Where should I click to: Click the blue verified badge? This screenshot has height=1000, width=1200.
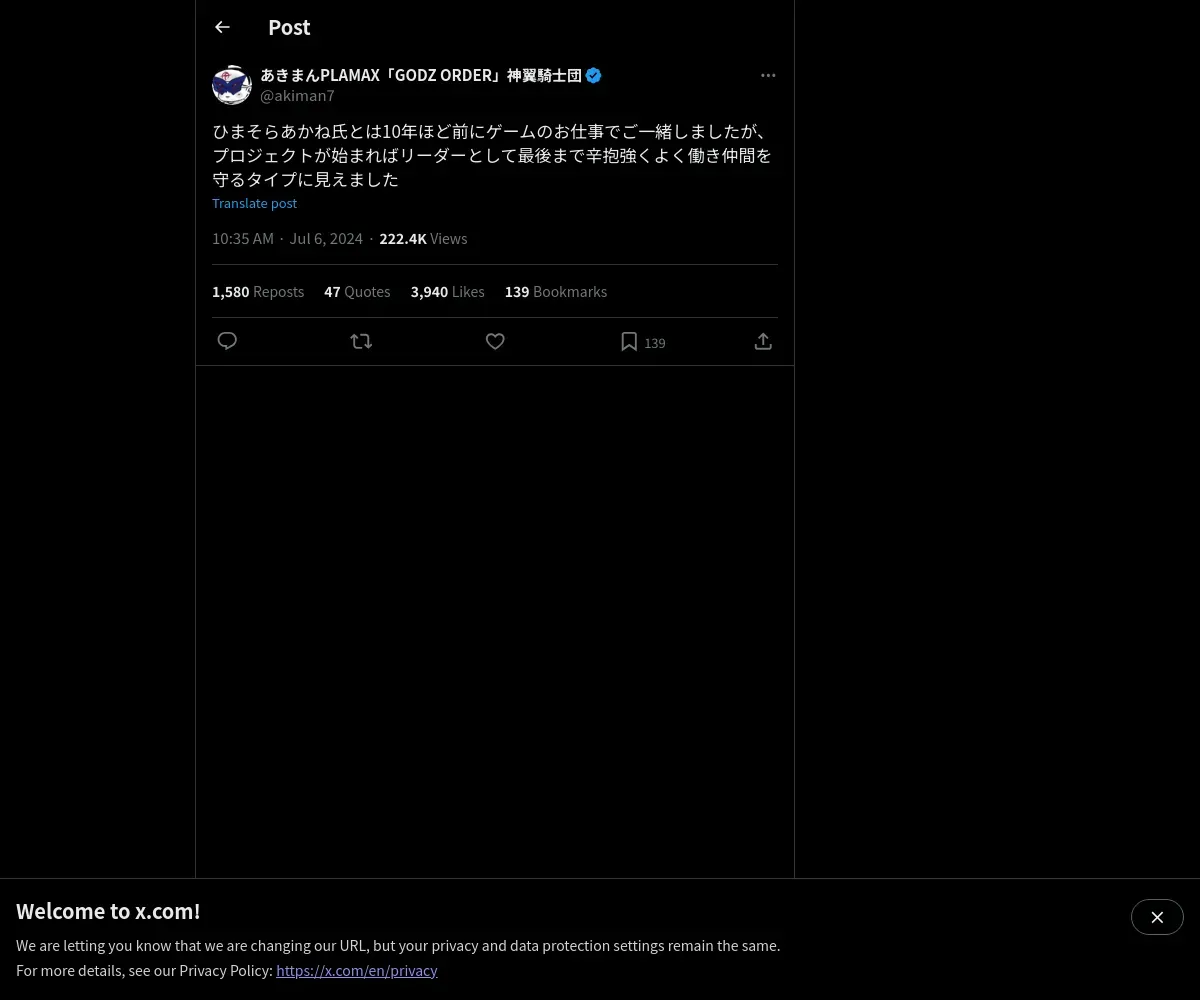[x=594, y=75]
